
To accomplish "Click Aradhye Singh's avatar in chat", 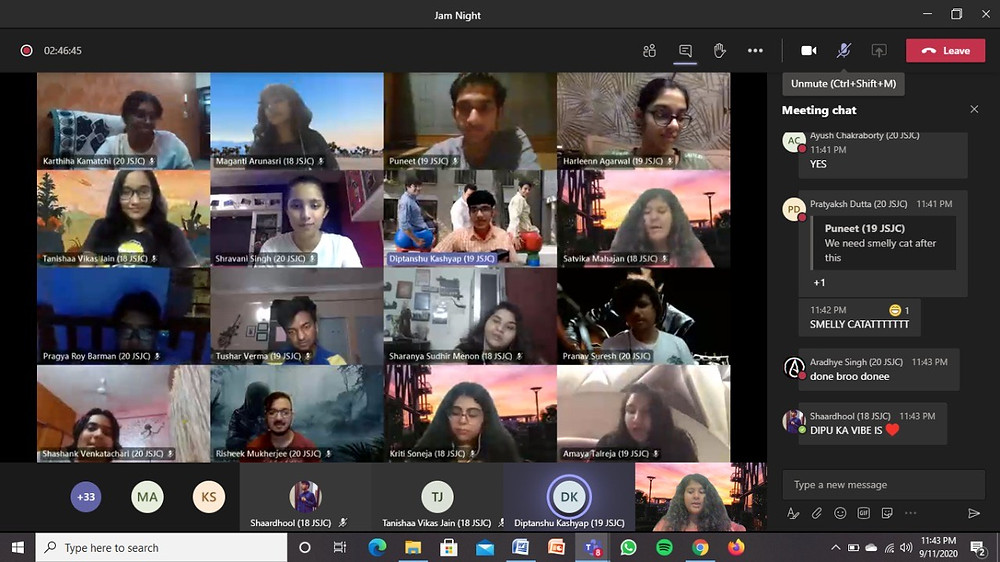I will (794, 368).
